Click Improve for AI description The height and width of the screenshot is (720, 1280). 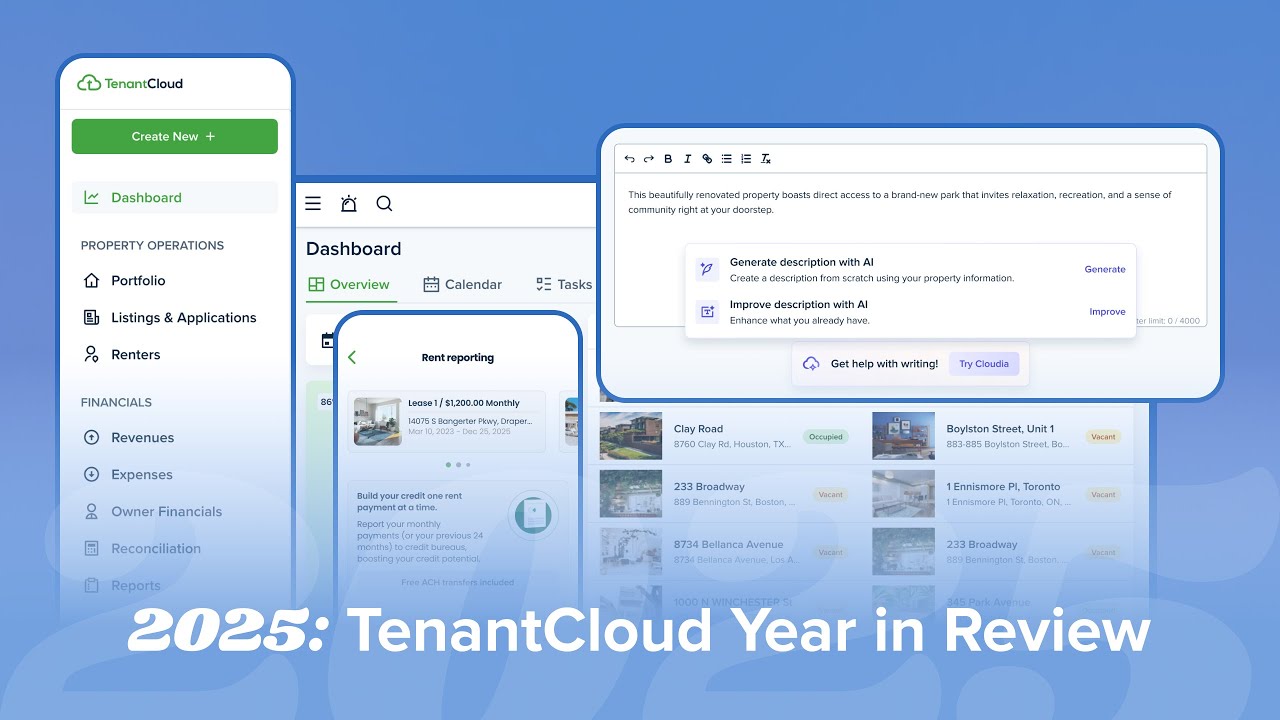pyautogui.click(x=1107, y=311)
